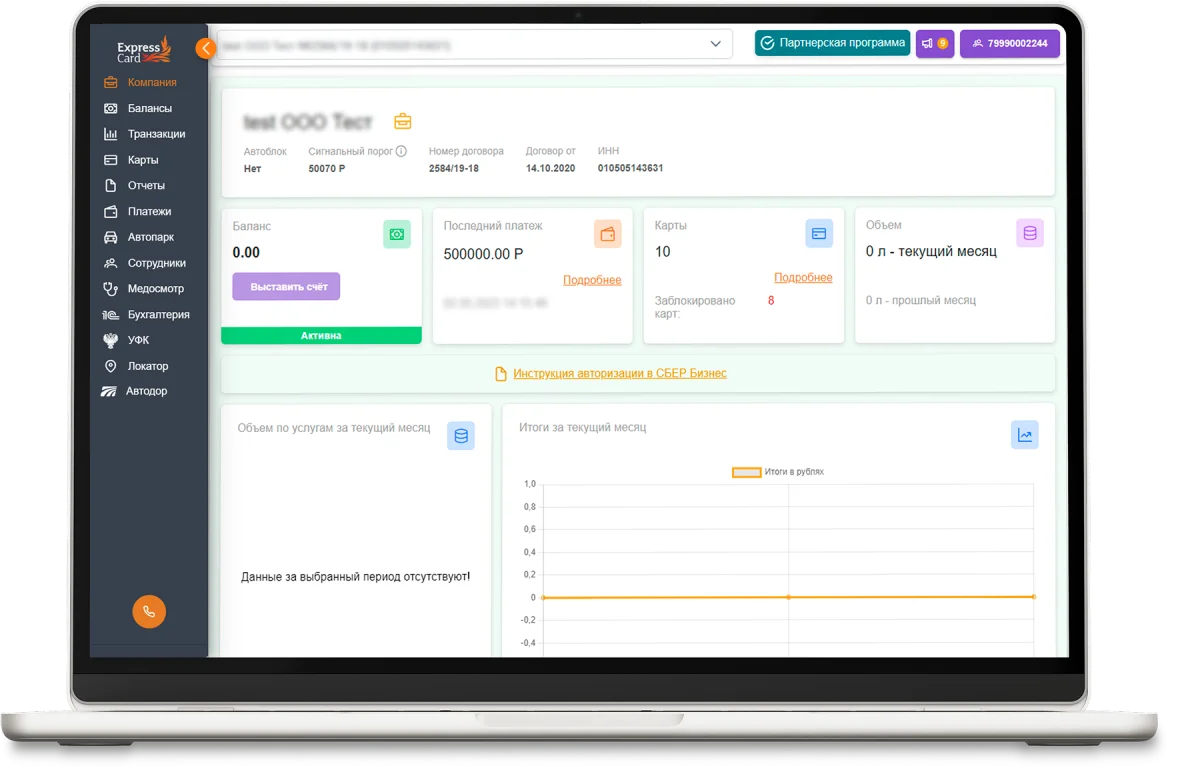
Task: Click the Сотрудники people icon
Action: 110,263
